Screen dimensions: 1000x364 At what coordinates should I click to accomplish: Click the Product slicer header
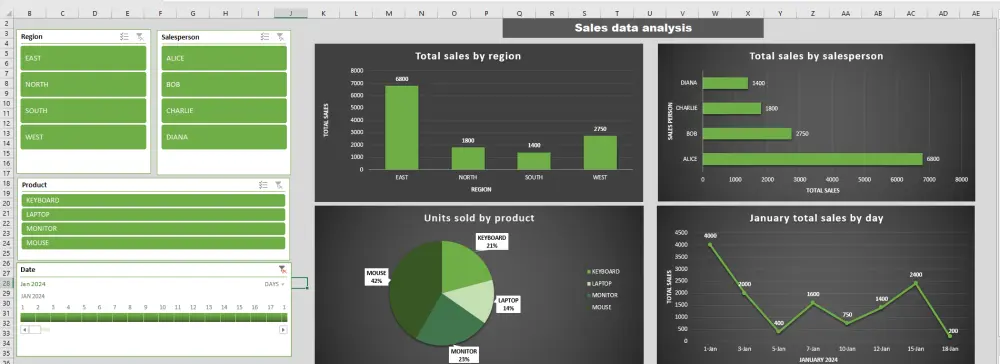pos(34,185)
